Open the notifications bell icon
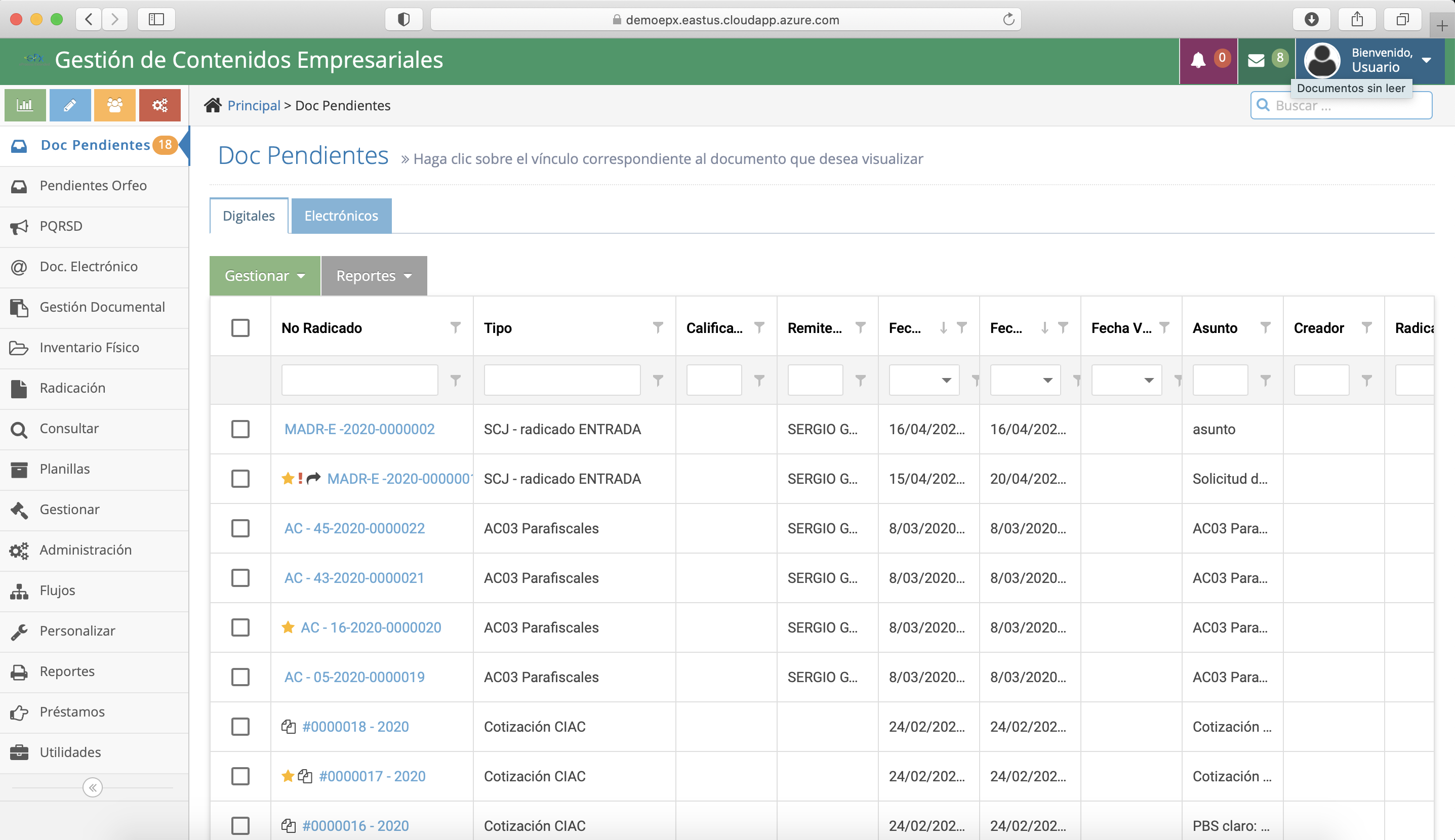 pyautogui.click(x=1198, y=60)
